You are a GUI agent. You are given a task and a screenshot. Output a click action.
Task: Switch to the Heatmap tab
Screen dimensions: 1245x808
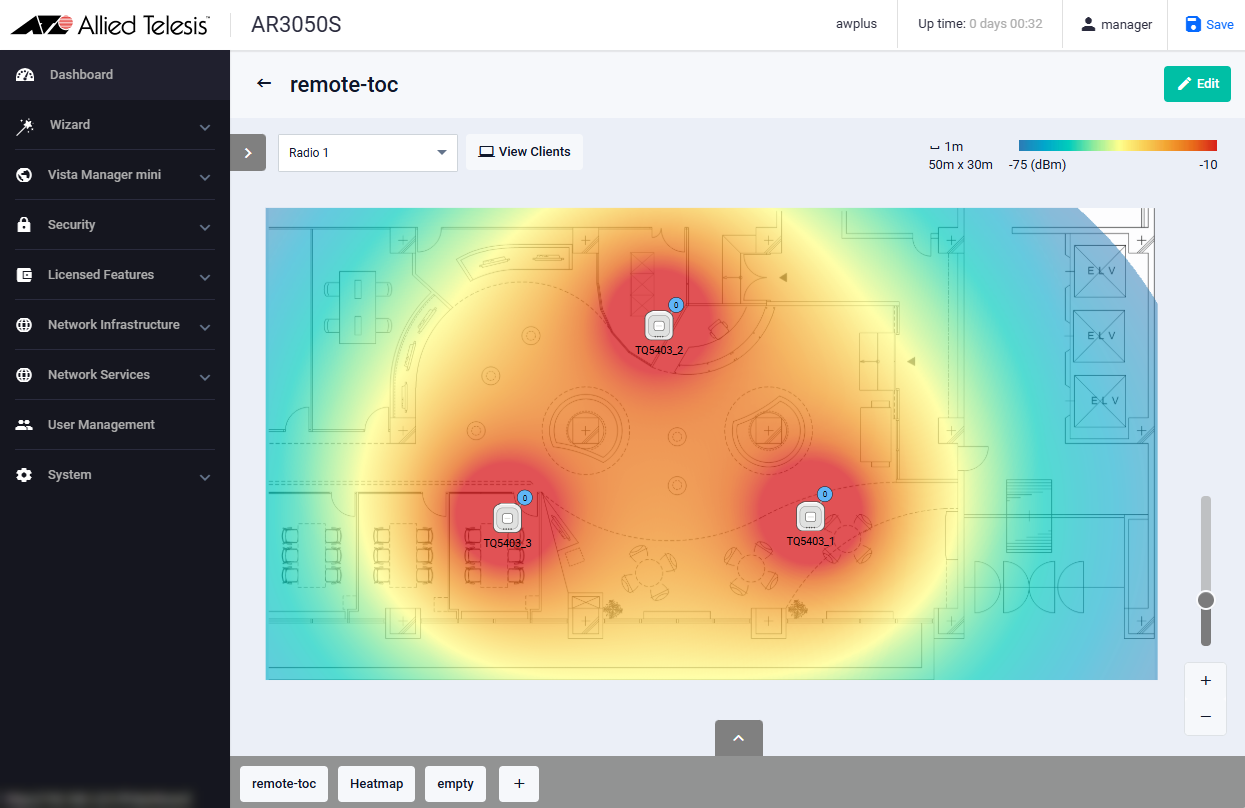[376, 784]
